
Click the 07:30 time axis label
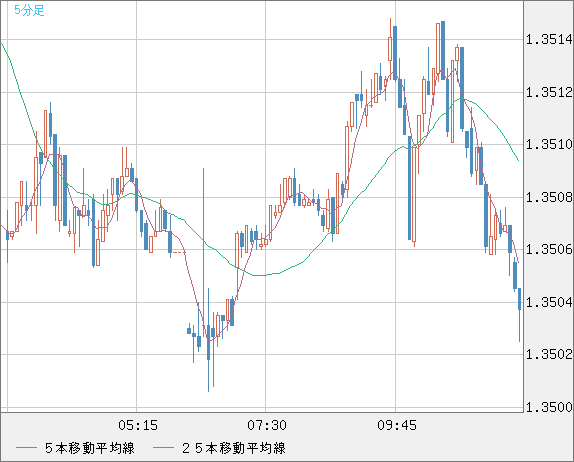click(267, 425)
